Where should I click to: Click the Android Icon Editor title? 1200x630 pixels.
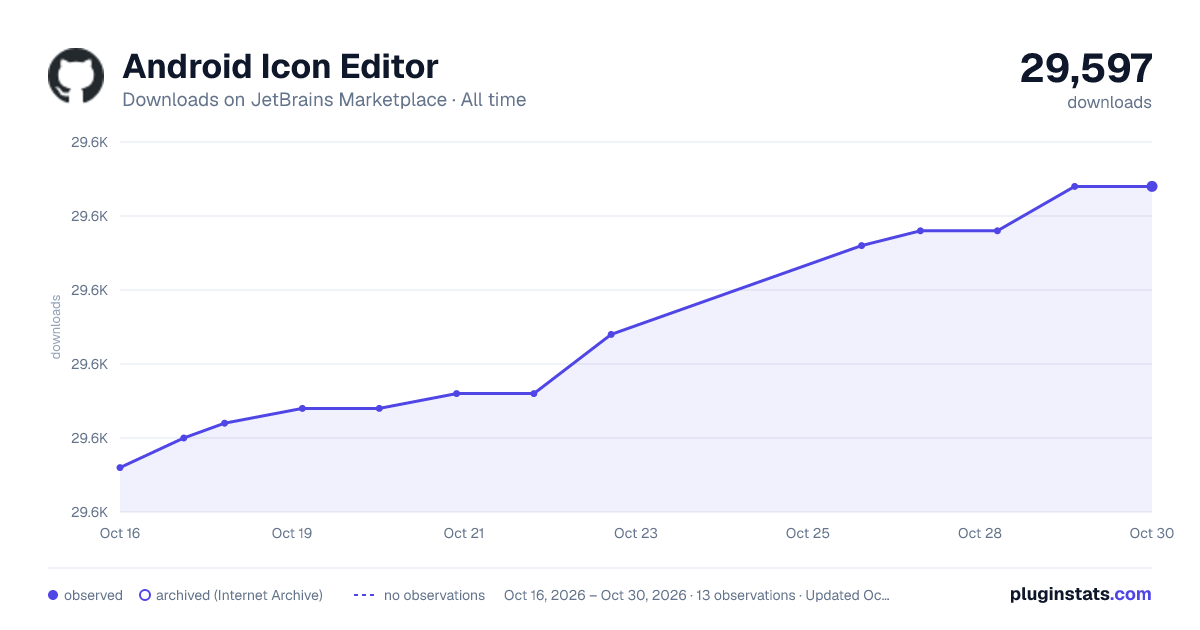(280, 67)
